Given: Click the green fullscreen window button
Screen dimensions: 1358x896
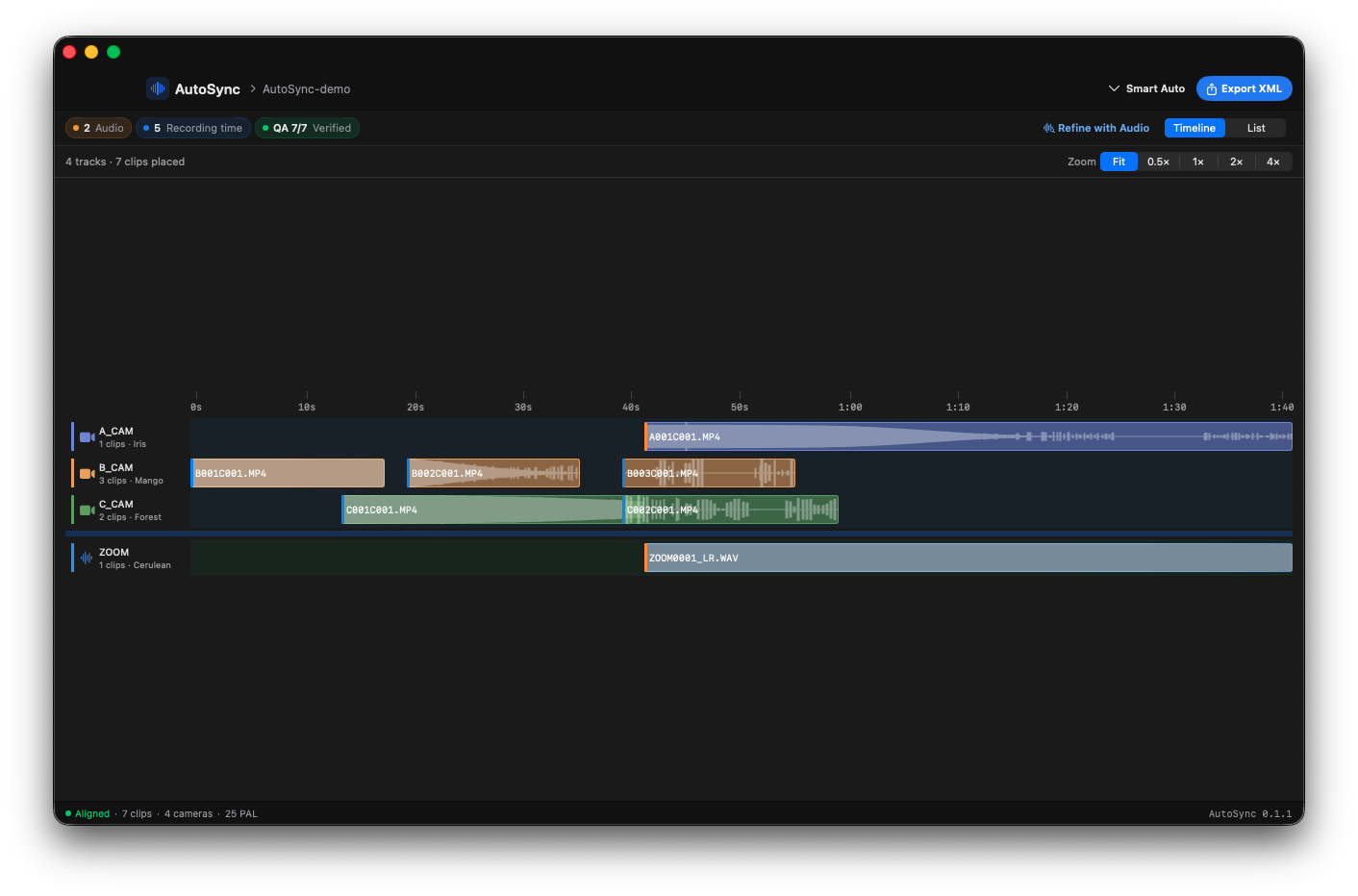Looking at the screenshot, I should click(x=113, y=52).
